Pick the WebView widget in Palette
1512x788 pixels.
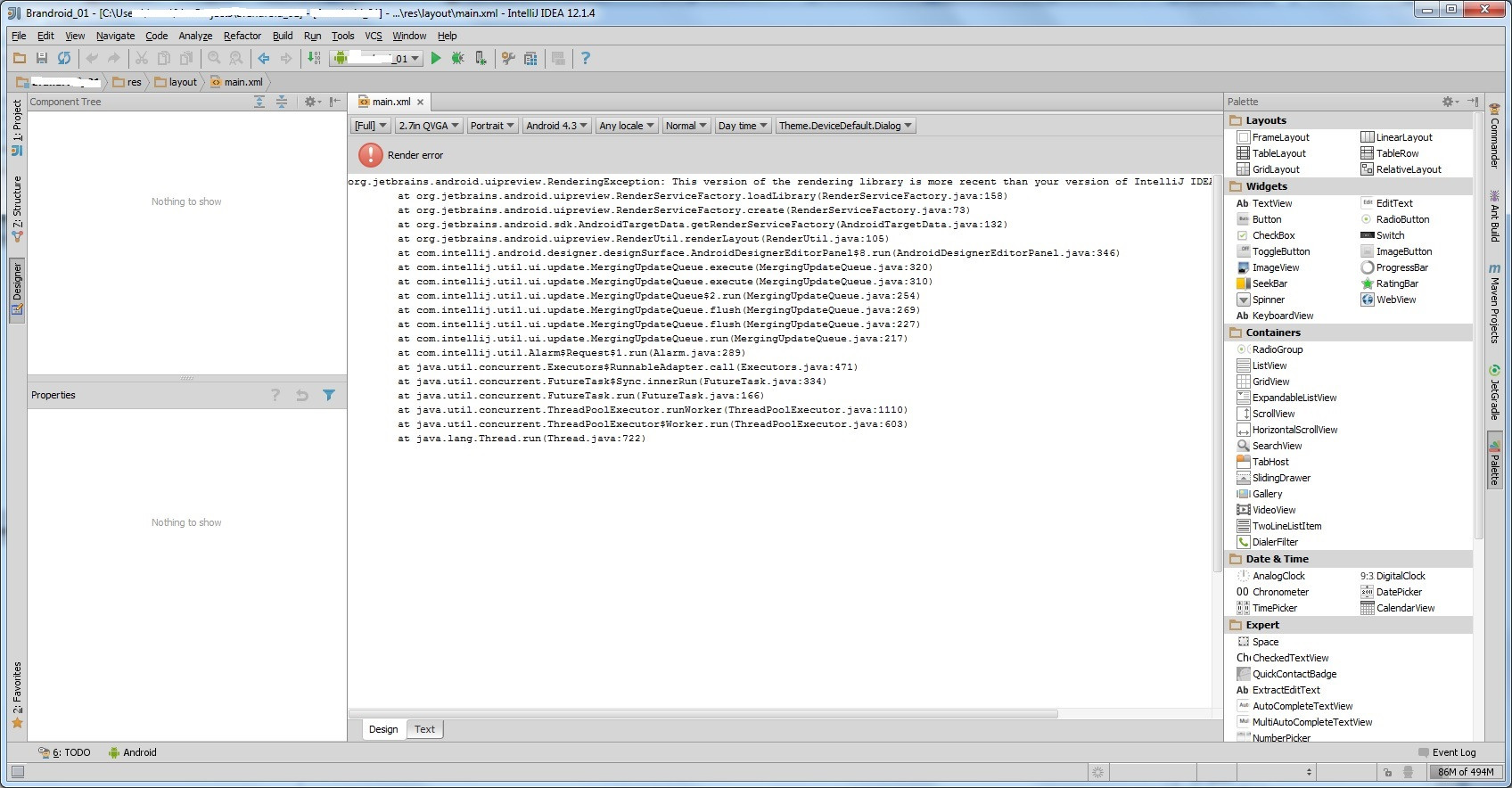click(1388, 300)
